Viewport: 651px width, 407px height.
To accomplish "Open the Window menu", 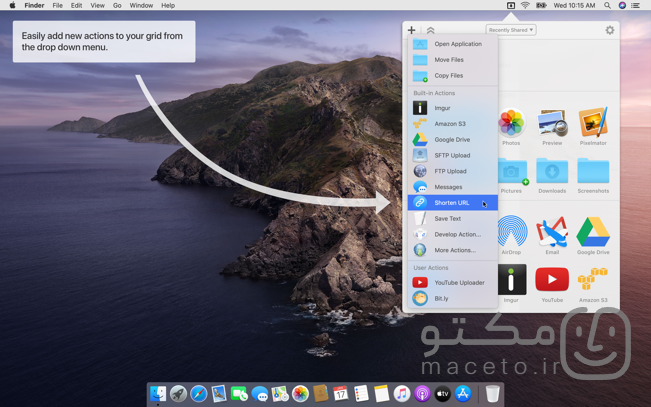I will pos(141,5).
